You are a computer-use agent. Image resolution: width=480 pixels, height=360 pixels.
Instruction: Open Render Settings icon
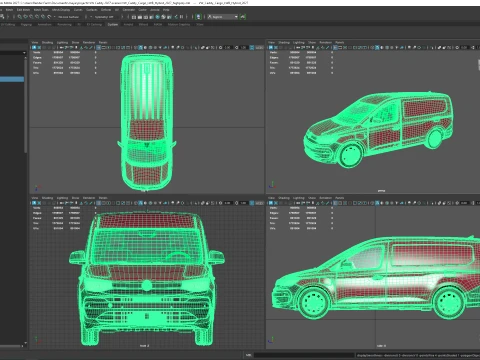coord(151,17)
